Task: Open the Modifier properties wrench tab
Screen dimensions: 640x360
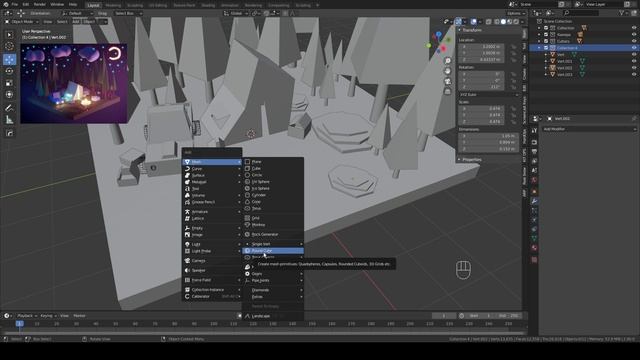Action: click(534, 201)
